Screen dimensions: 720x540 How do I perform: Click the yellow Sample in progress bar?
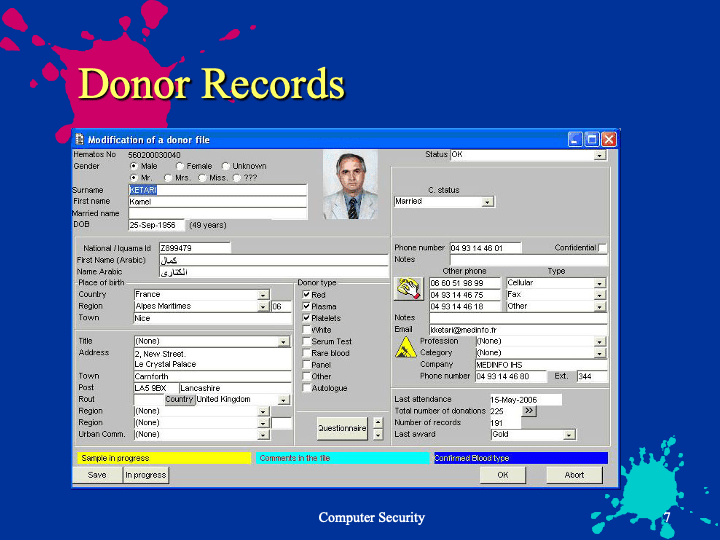[163, 458]
